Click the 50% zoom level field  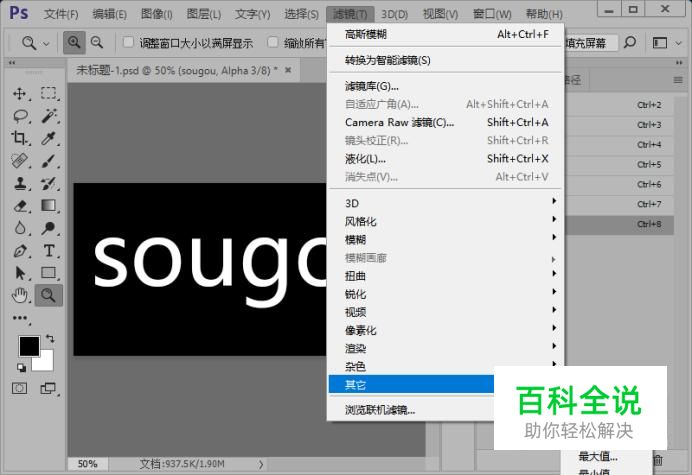pos(87,464)
